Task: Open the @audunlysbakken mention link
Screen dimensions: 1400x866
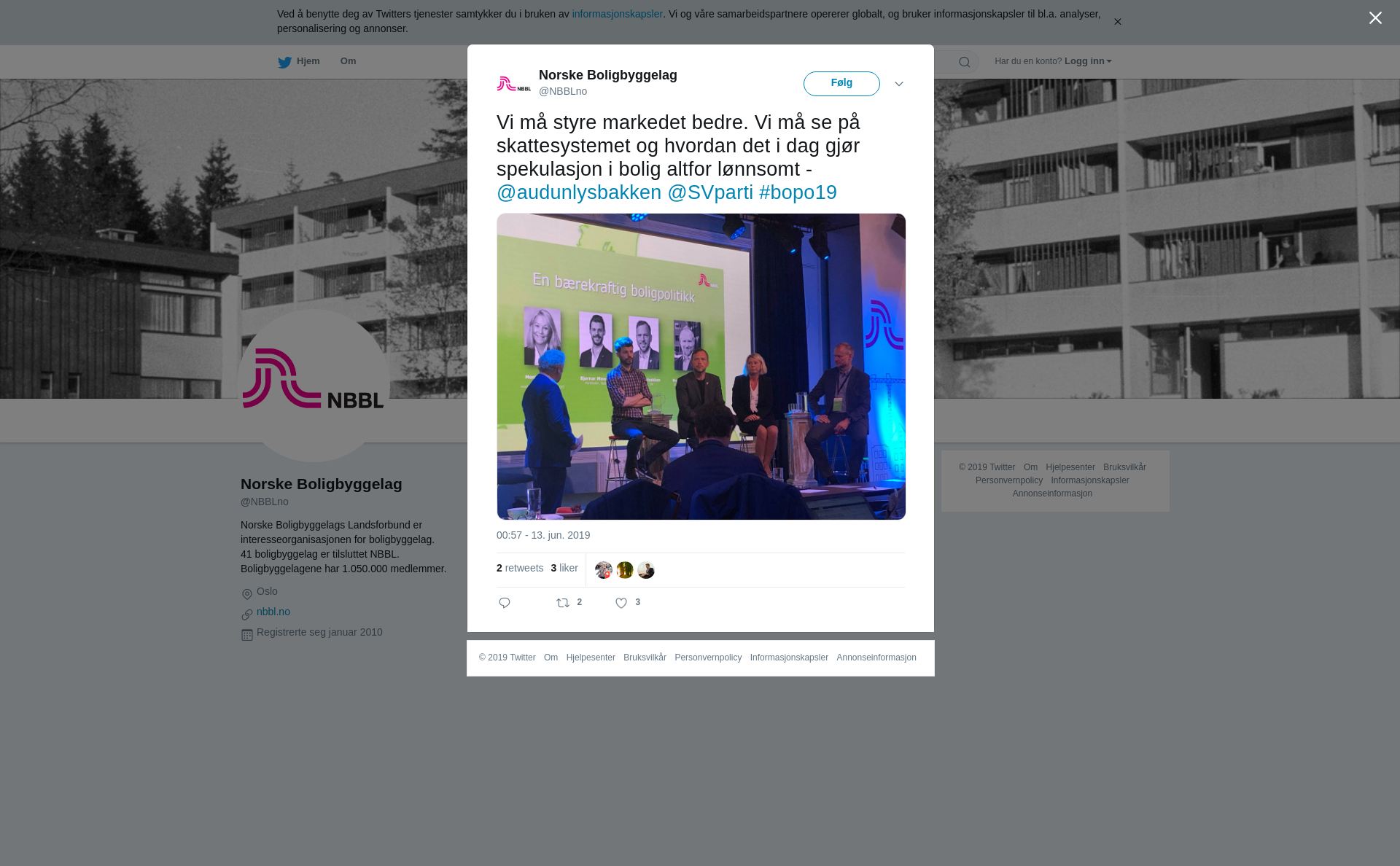Action: [579, 192]
